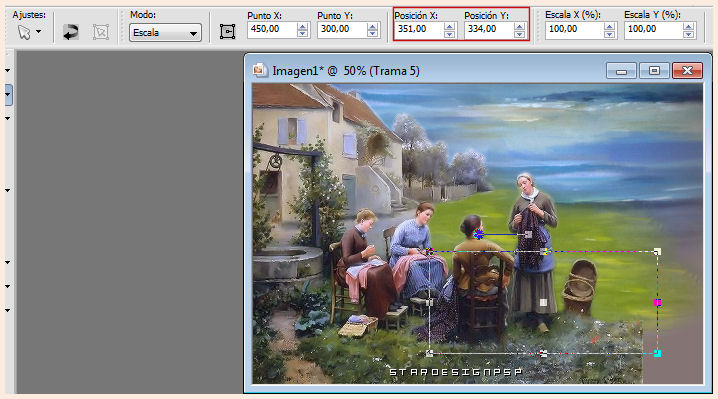The height and width of the screenshot is (399, 718).
Task: Click the Escala X (%) label
Action: coord(572,15)
